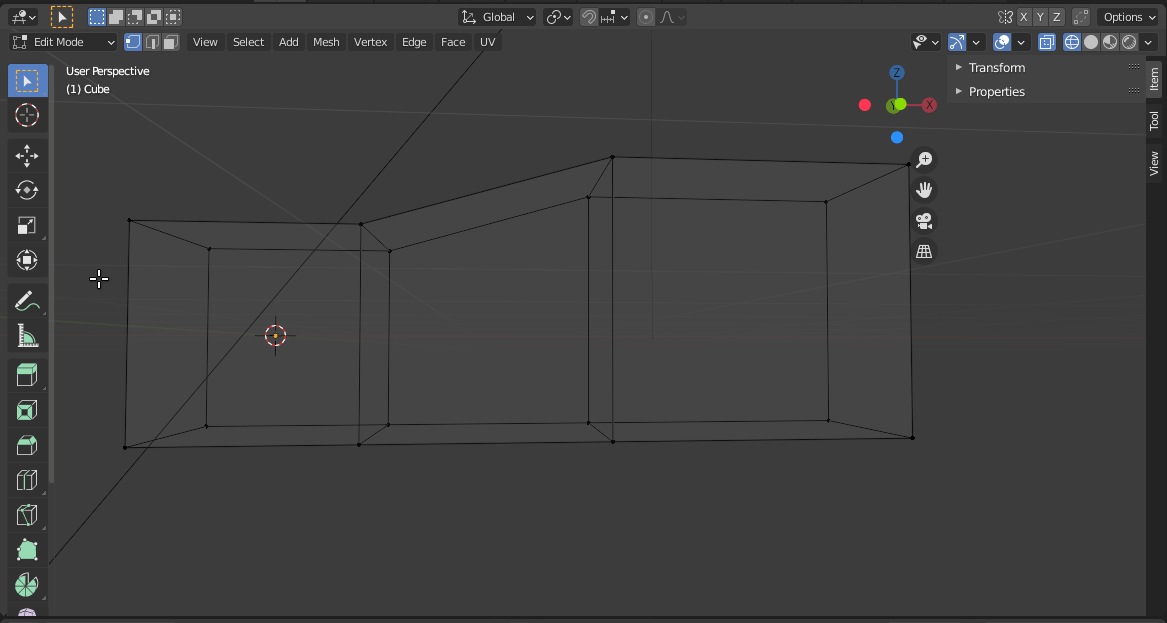This screenshot has width=1167, height=623.
Task: Toggle viewport gizmos display
Action: click(x=957, y=42)
